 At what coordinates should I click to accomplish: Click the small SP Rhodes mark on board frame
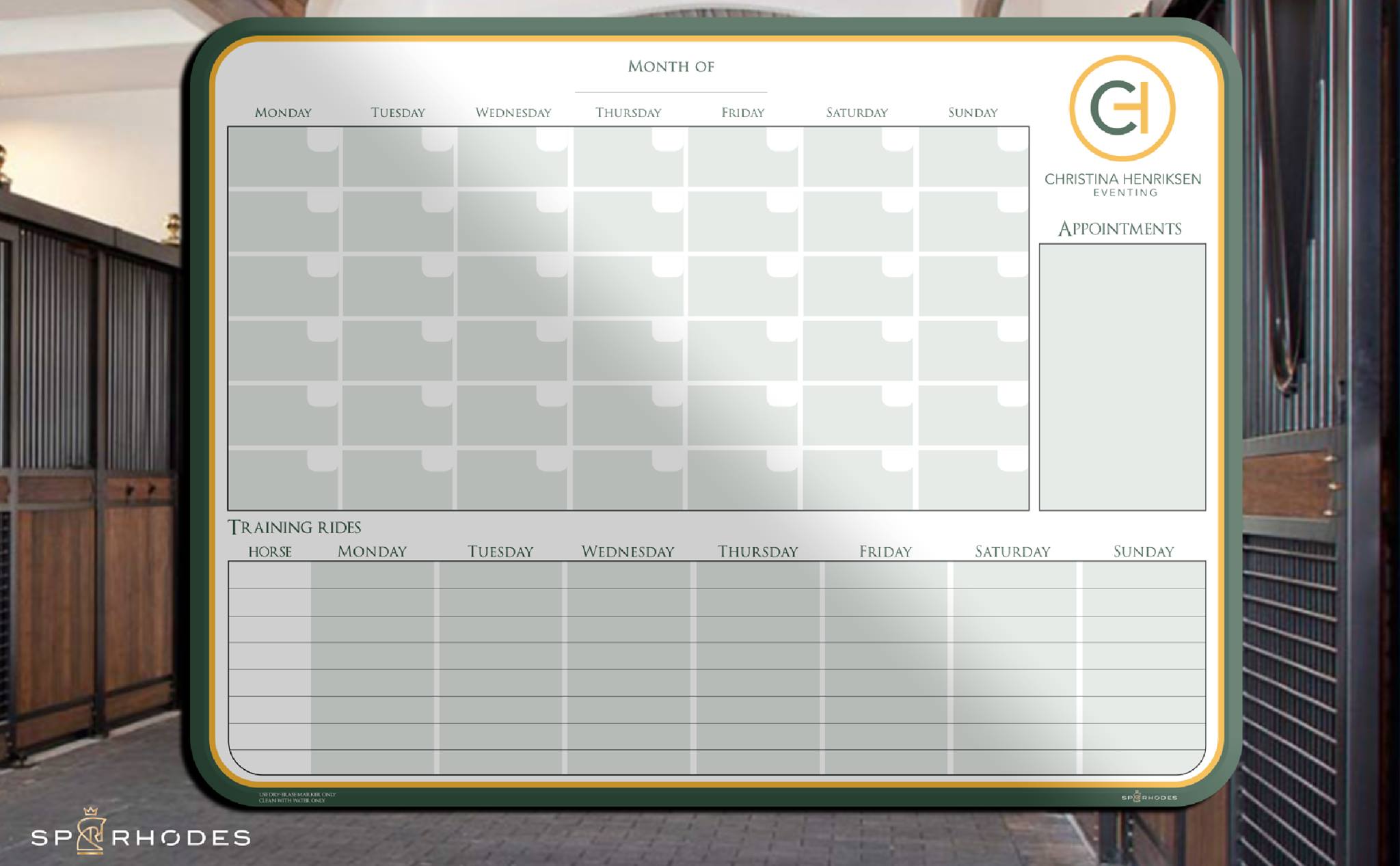tap(1149, 797)
